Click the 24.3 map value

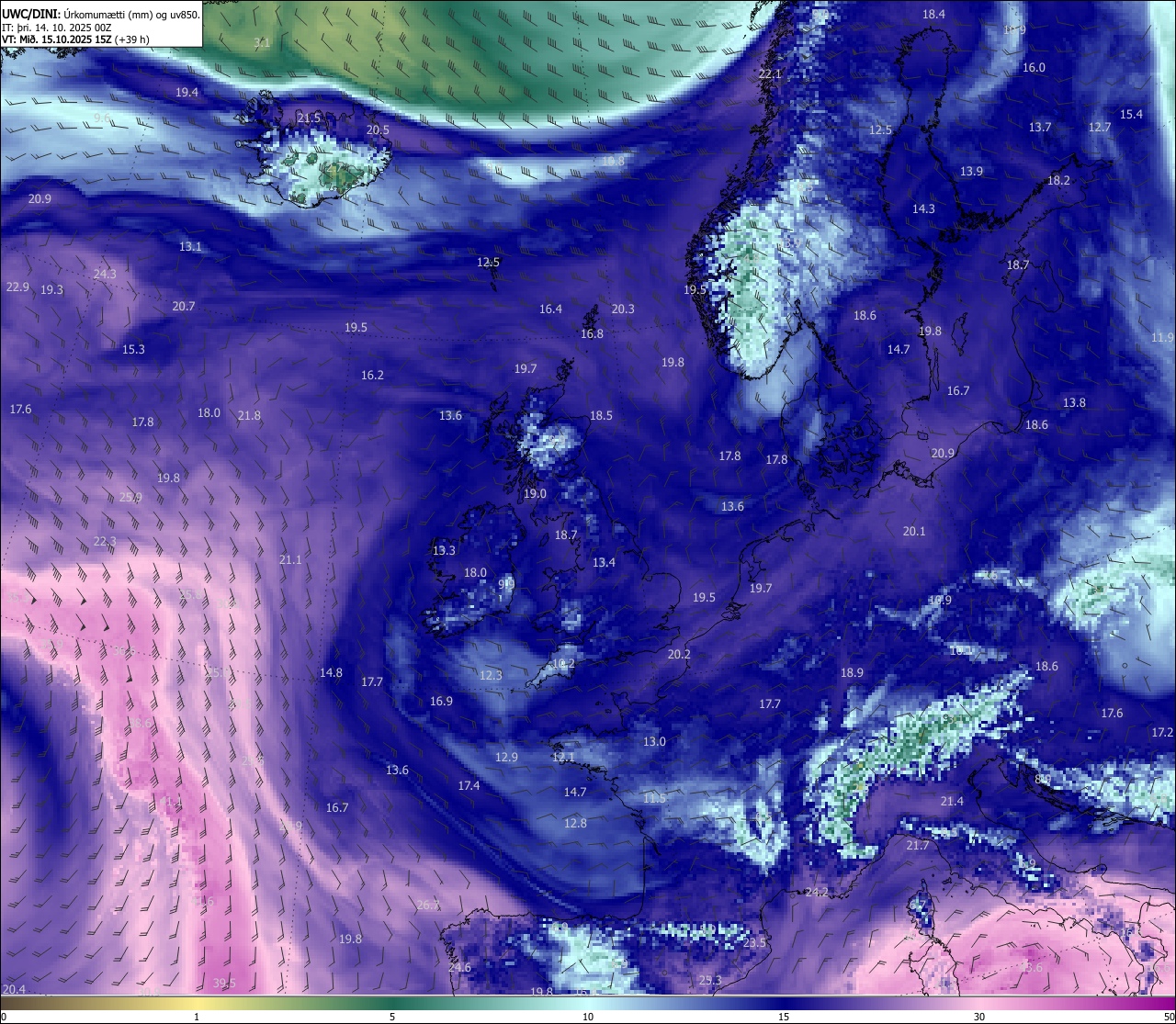click(x=105, y=275)
